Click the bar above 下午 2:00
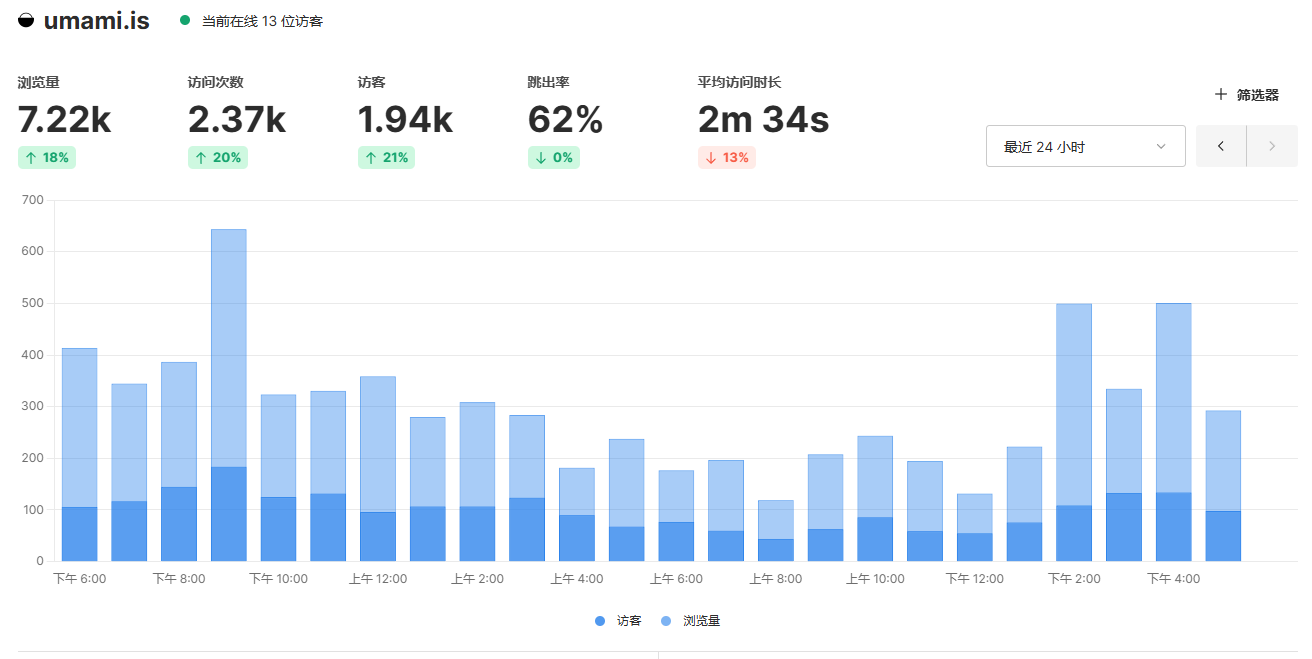This screenshot has width=1312, height=659. (x=1074, y=432)
